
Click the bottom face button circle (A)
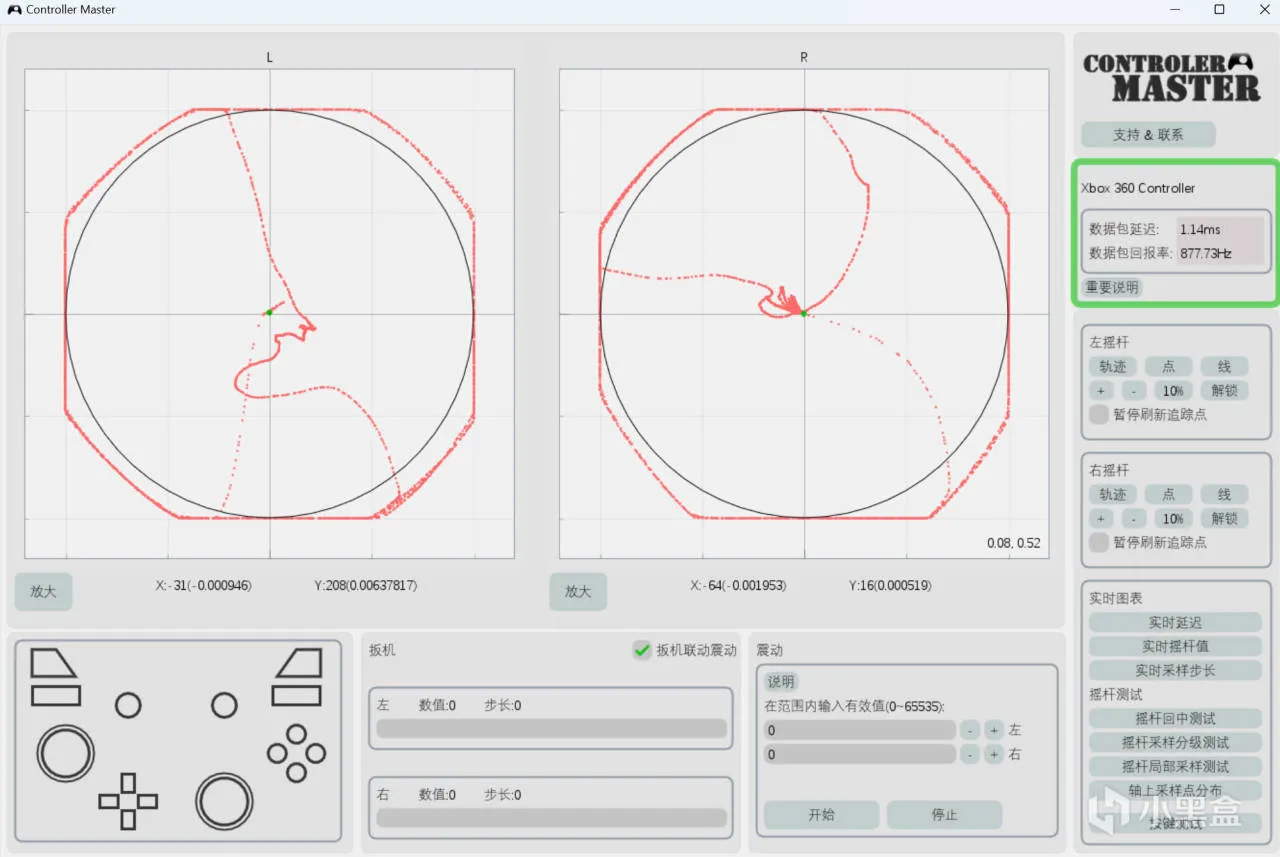click(x=296, y=772)
